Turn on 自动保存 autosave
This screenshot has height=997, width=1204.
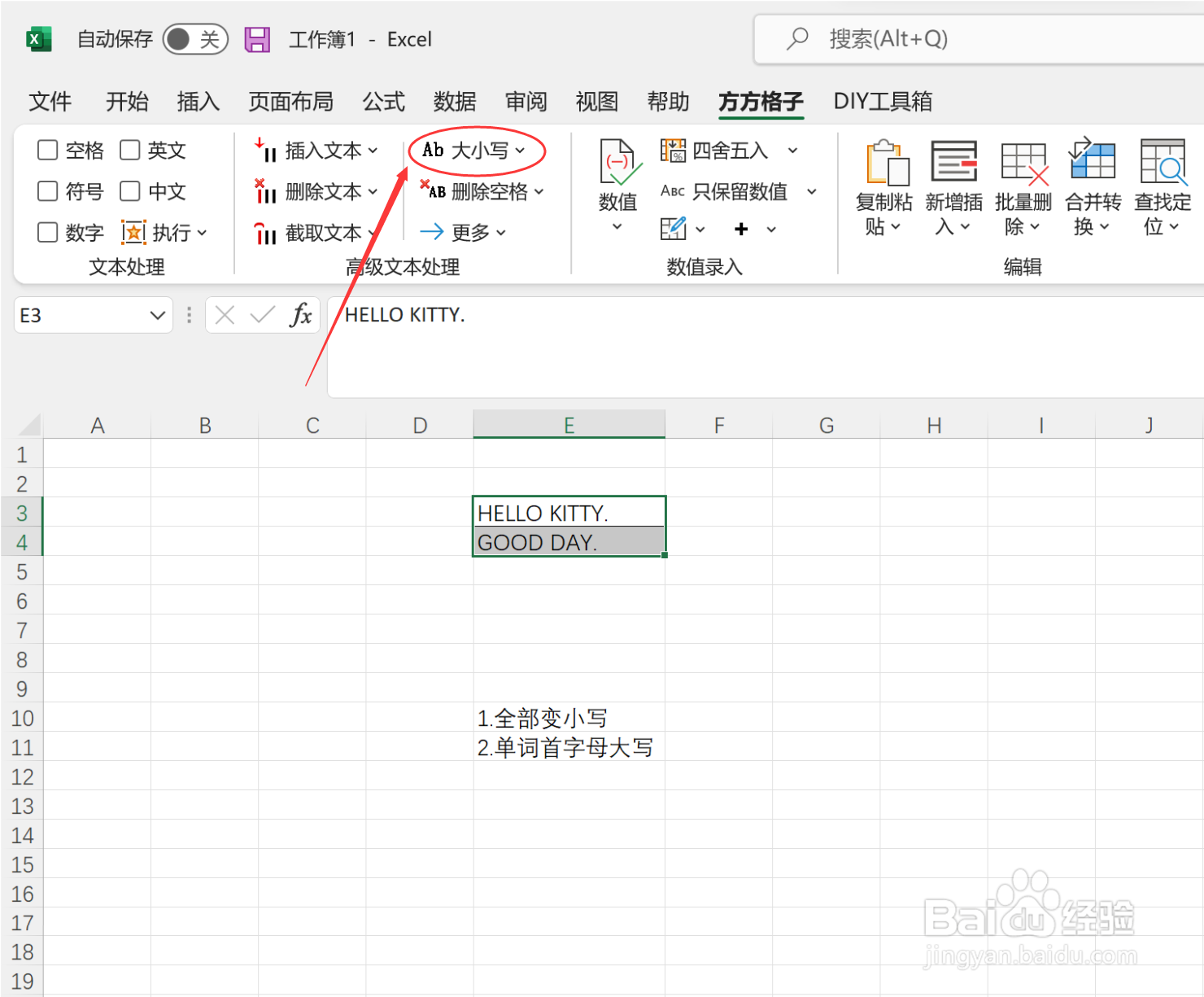click(x=194, y=38)
